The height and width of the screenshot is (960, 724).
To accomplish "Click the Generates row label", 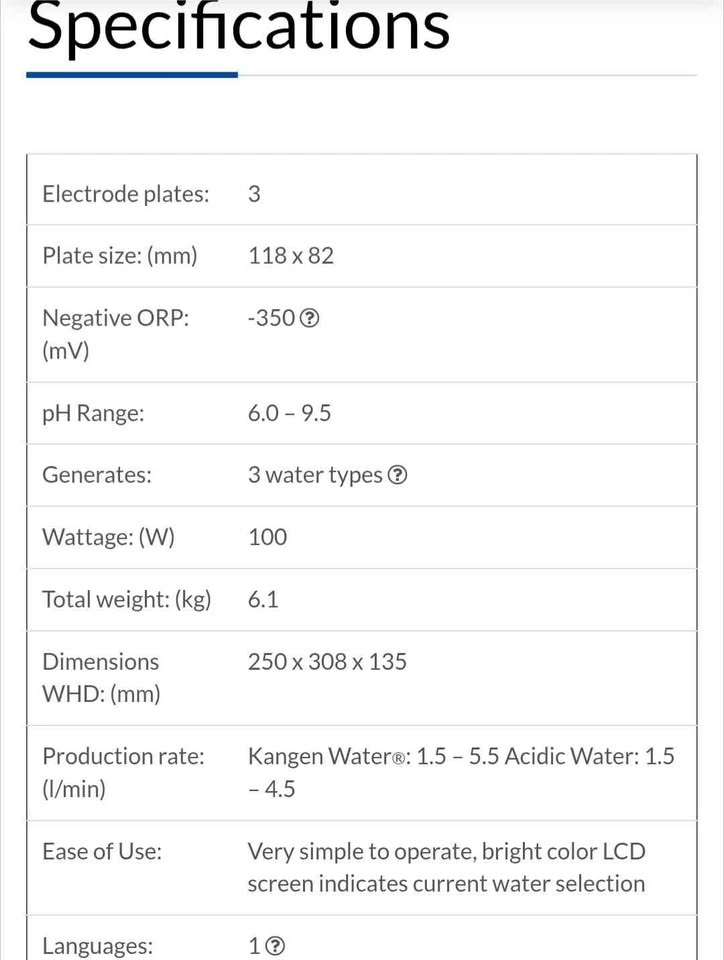I will click(97, 475).
